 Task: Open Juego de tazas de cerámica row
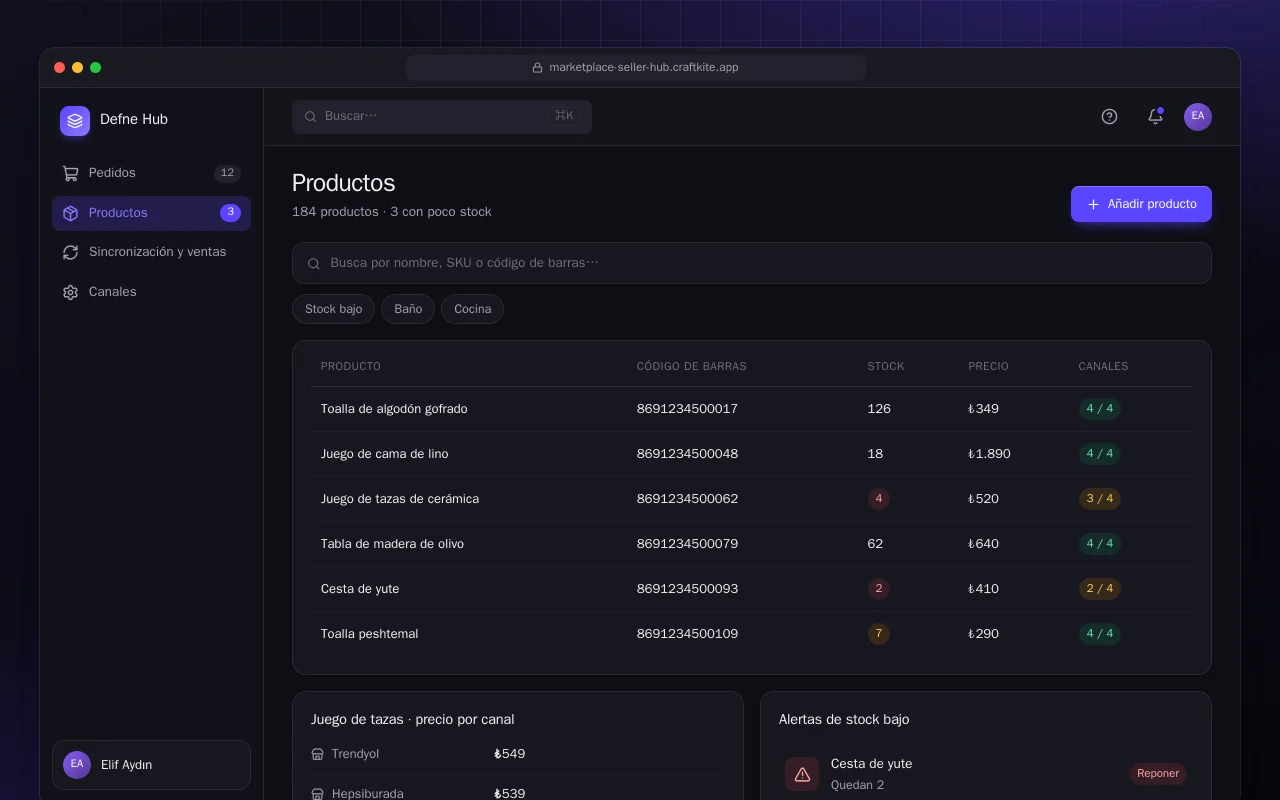pyautogui.click(x=752, y=499)
